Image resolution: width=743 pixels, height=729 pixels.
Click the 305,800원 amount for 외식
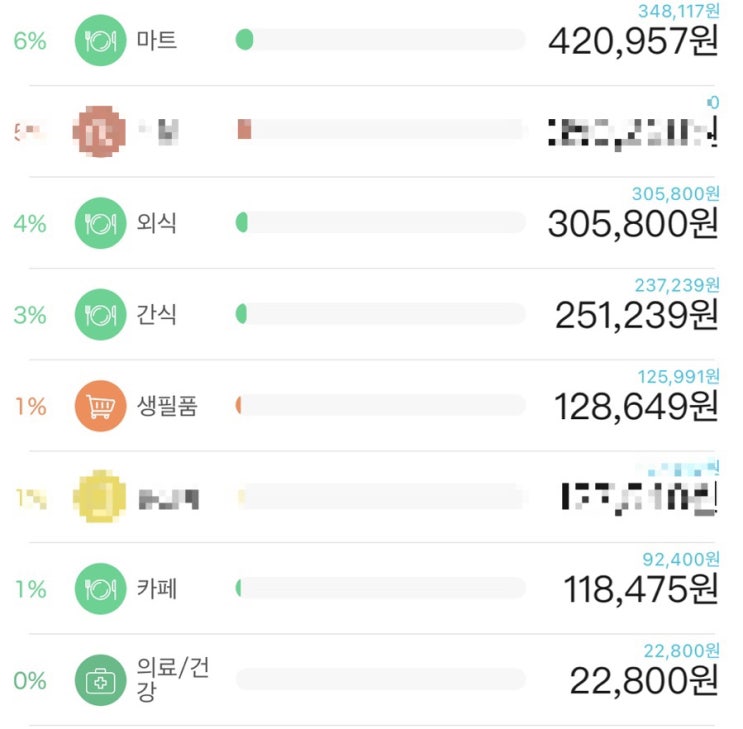(633, 224)
